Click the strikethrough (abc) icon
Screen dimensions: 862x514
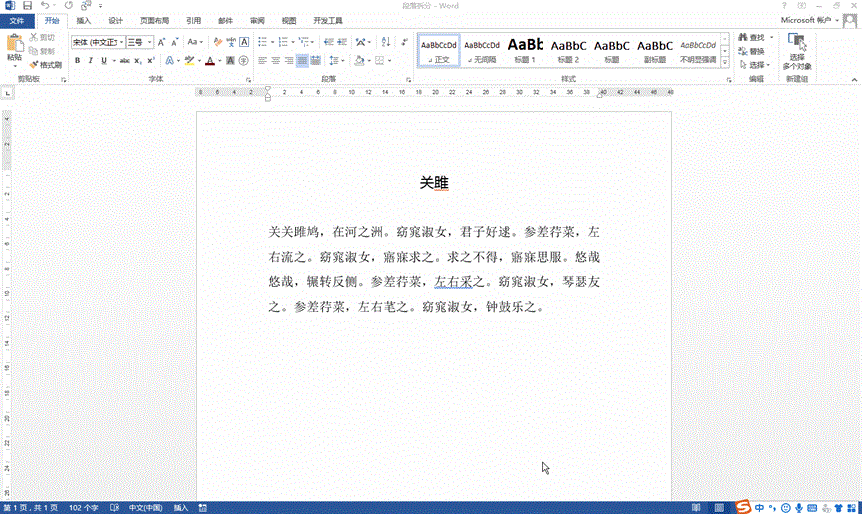tap(124, 61)
